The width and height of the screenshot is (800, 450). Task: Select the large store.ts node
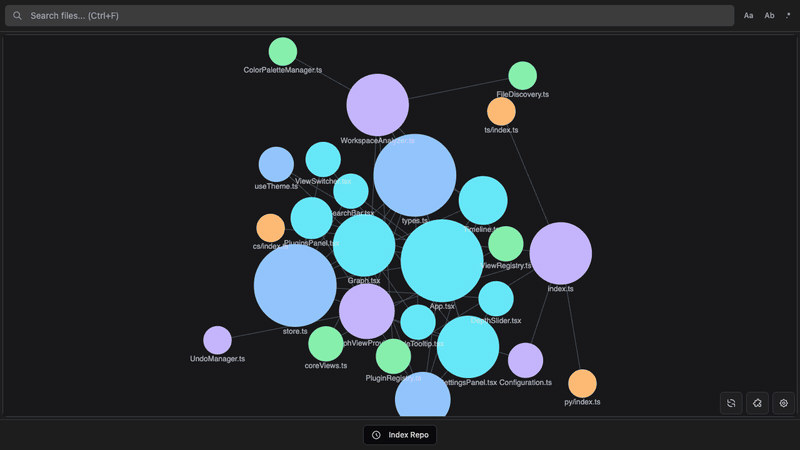click(295, 286)
